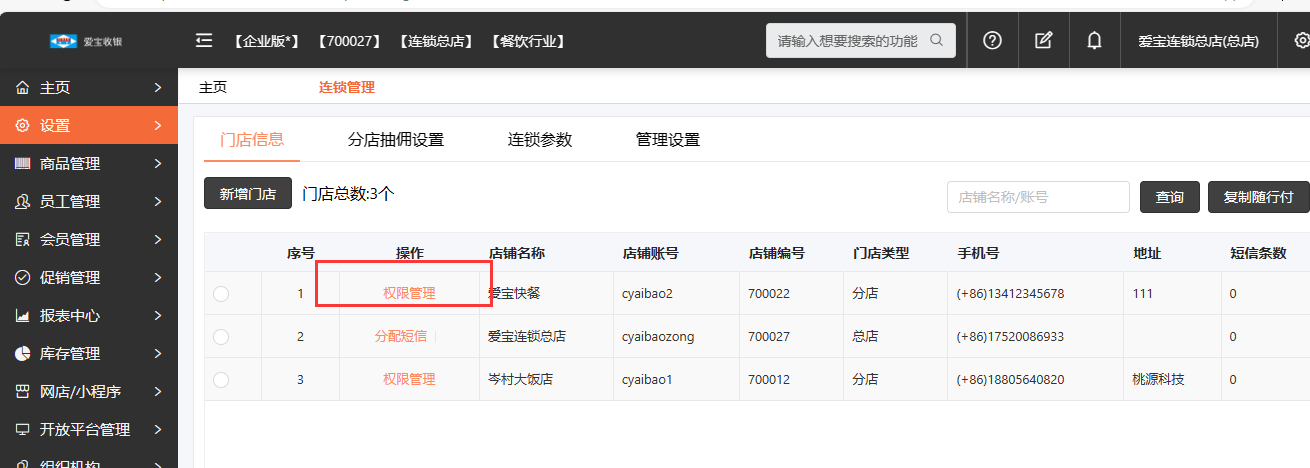Select the radio button for 爱宝连锁总店 row
Viewport: 1310px width, 468px height.
tap(221, 337)
